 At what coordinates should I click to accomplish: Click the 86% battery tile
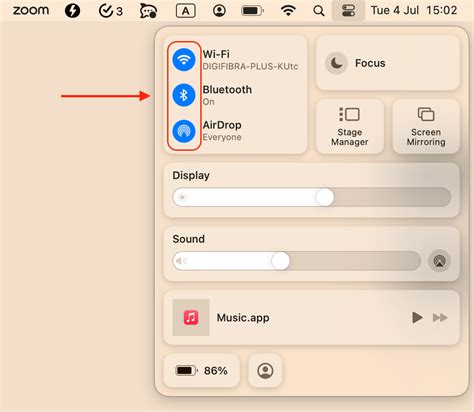point(201,371)
